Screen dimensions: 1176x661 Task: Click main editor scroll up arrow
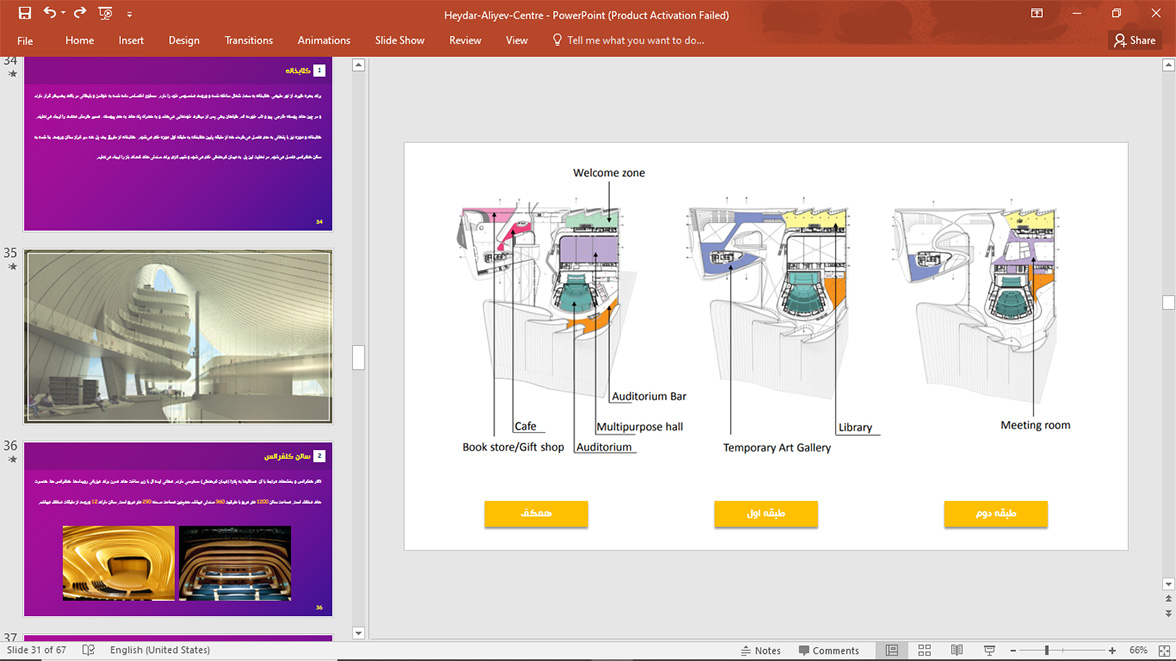[1168, 65]
